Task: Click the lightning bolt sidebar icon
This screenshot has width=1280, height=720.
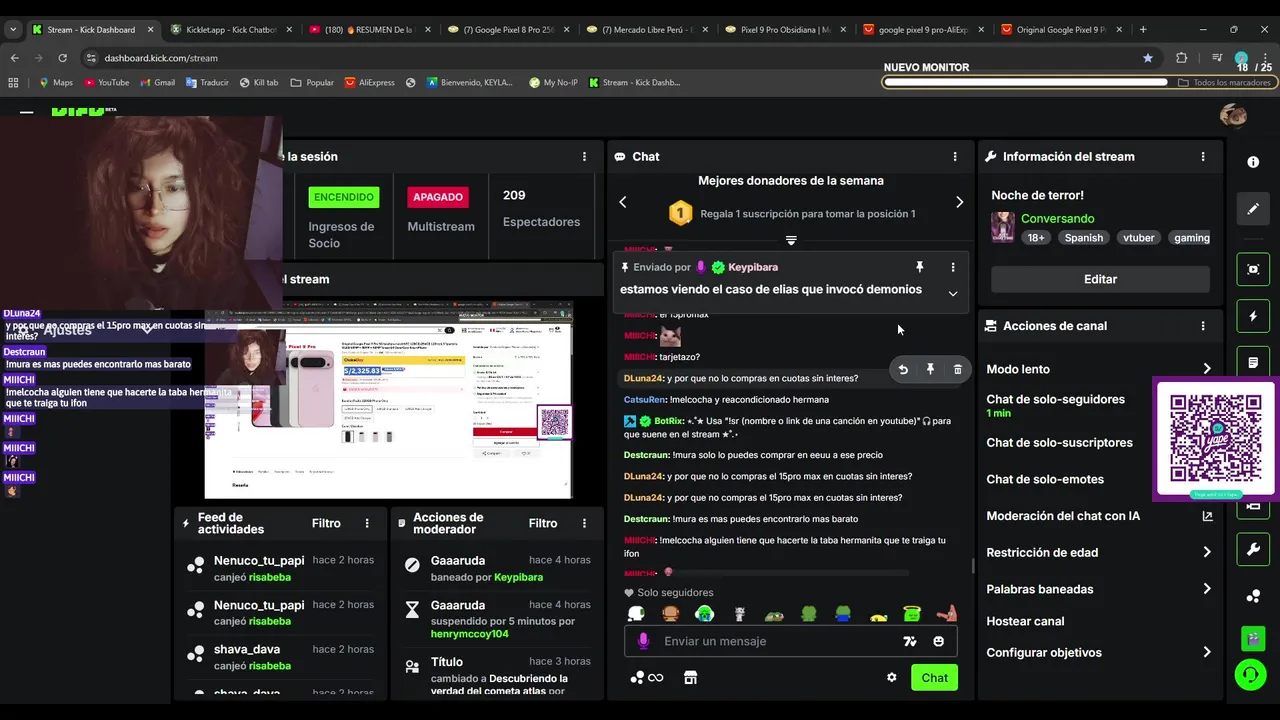Action: pyautogui.click(x=1253, y=316)
